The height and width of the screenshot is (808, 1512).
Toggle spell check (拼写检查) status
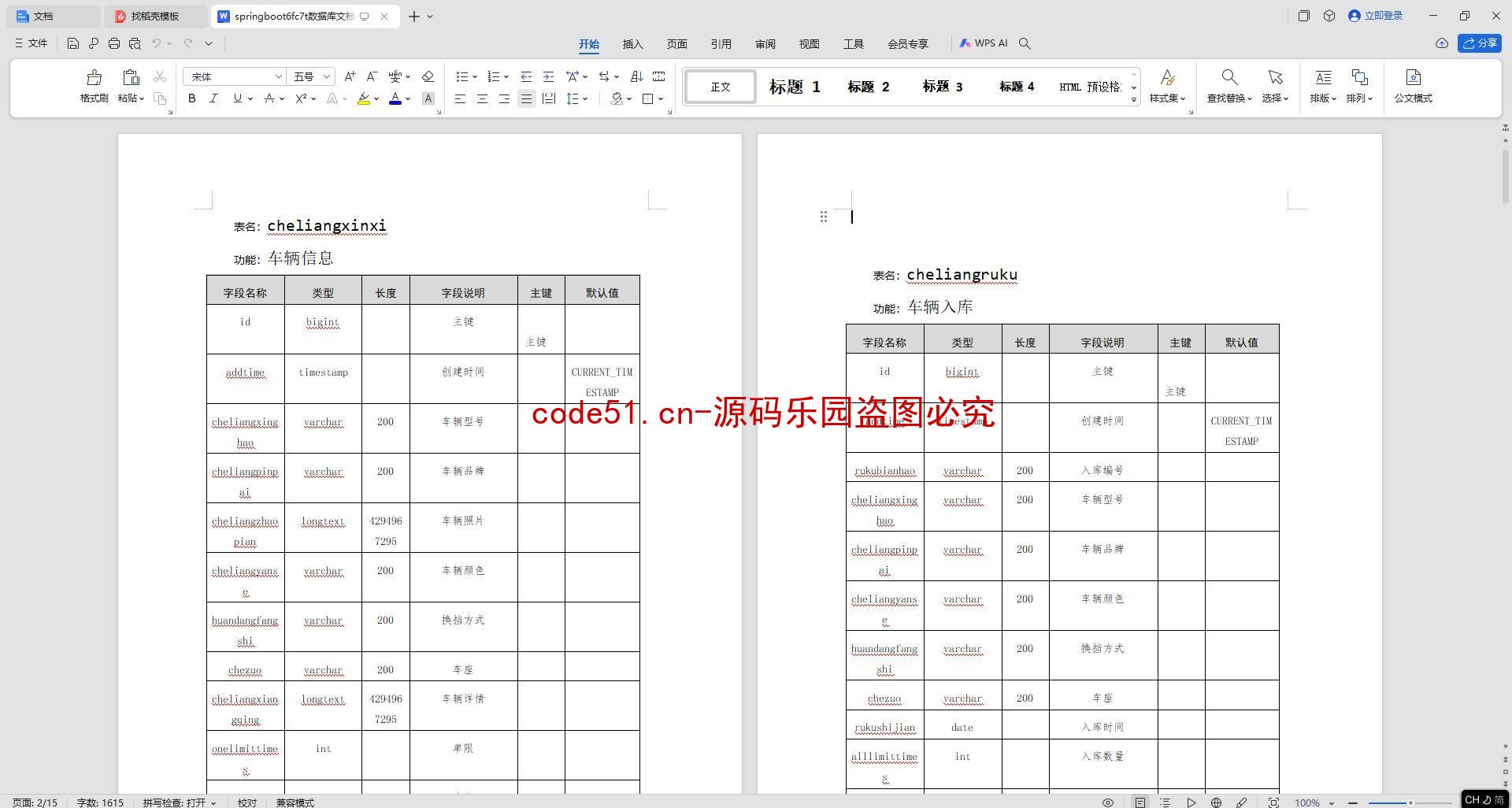click(x=179, y=802)
